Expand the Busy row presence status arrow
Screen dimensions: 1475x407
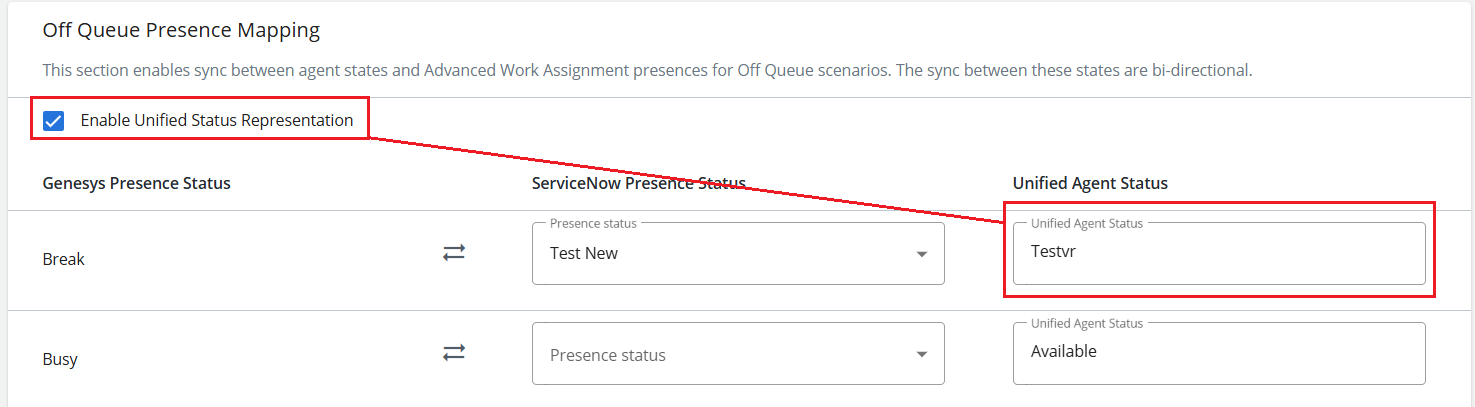tap(921, 354)
